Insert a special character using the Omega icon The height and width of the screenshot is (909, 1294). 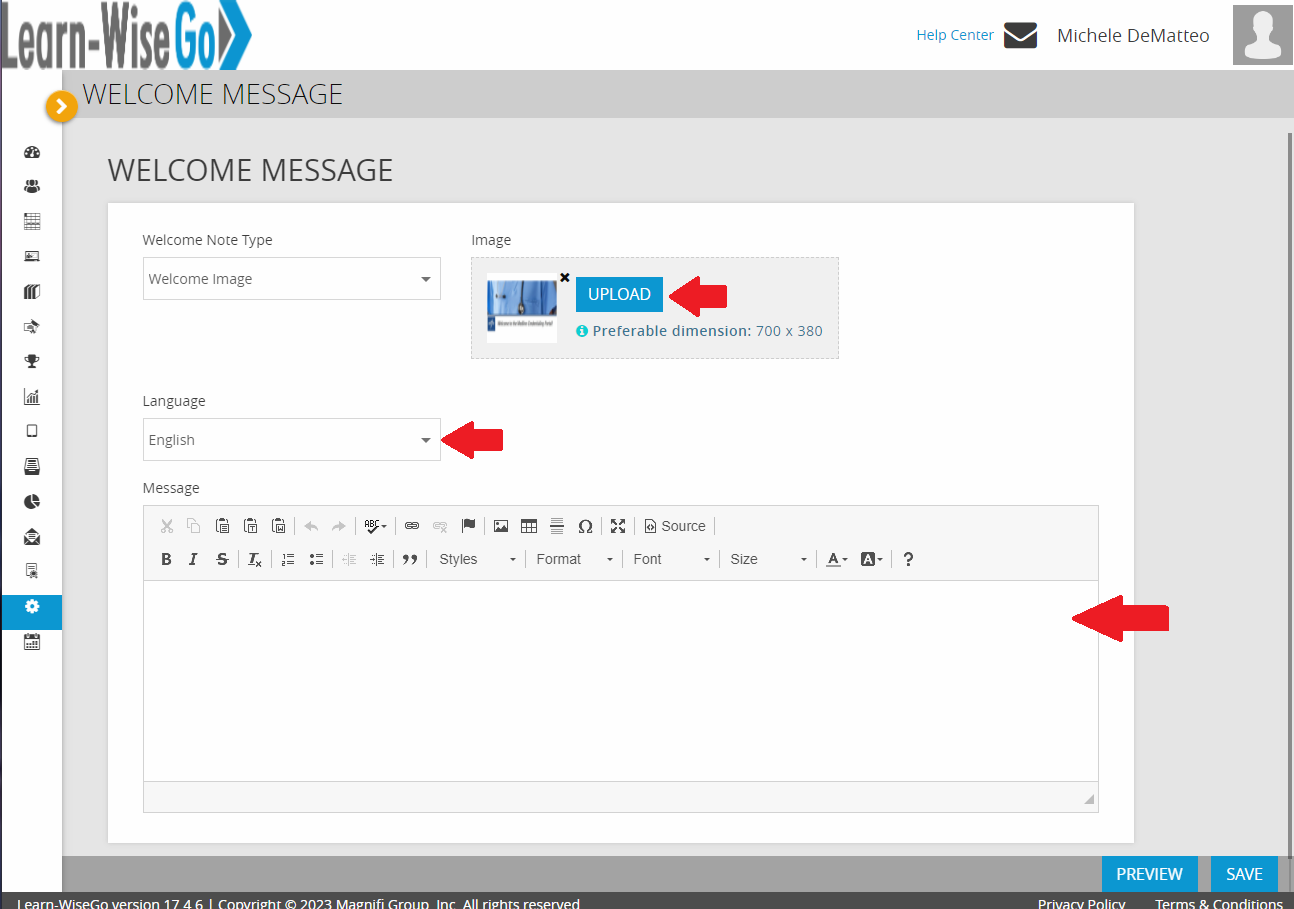point(585,525)
